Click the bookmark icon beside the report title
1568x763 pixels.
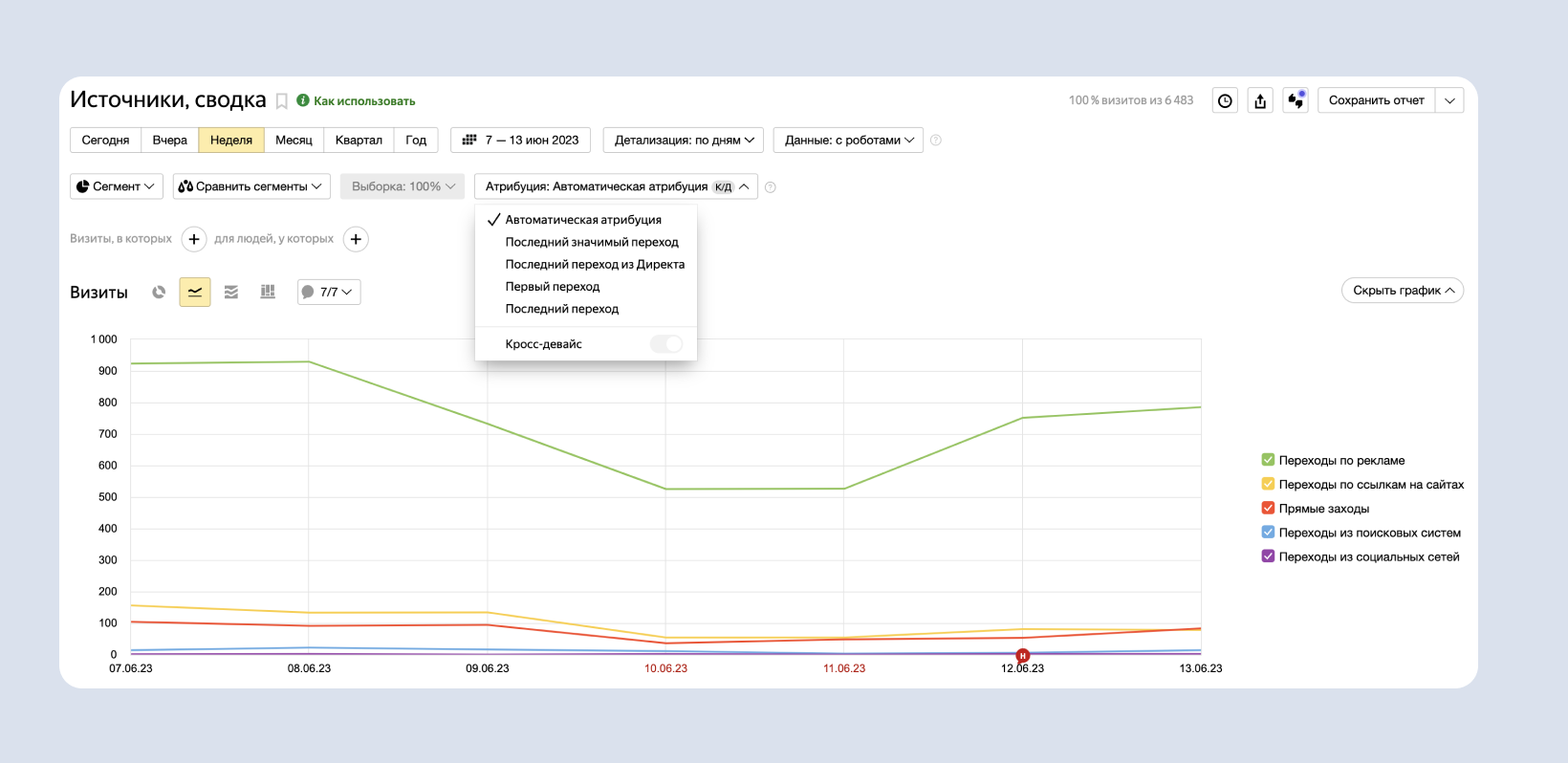click(x=282, y=101)
